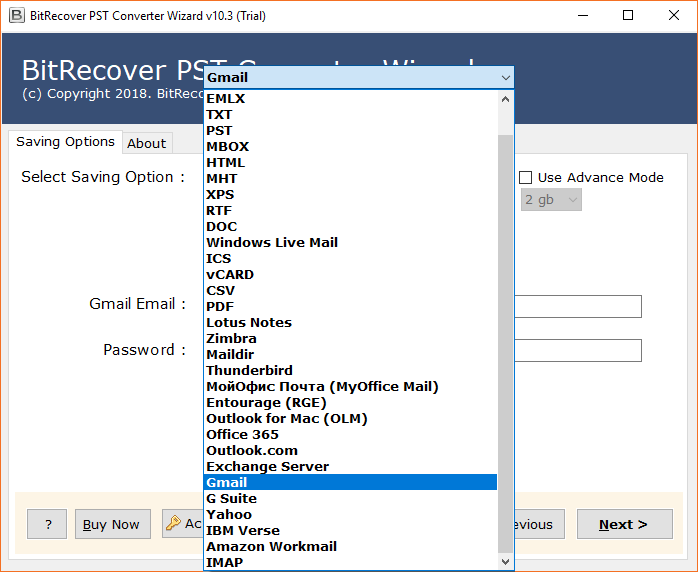Choose Thunderbird from the list

pyautogui.click(x=350, y=371)
